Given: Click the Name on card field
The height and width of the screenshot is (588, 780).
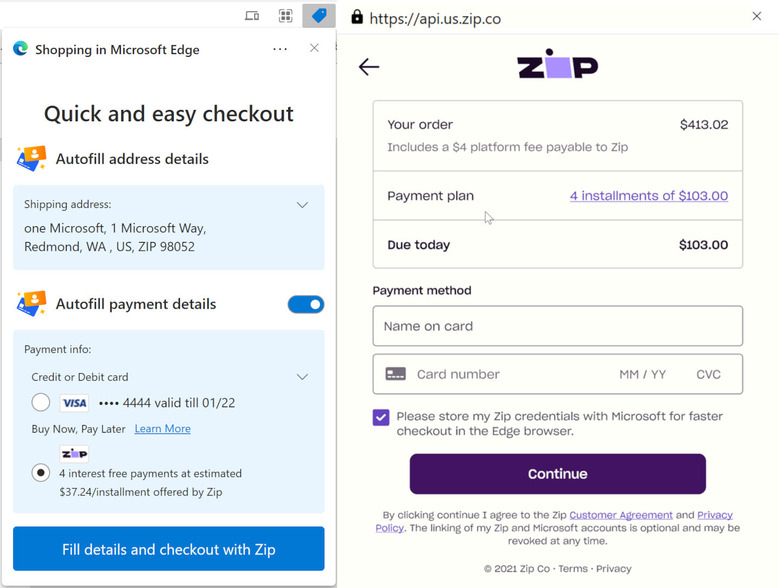Looking at the screenshot, I should pos(558,326).
